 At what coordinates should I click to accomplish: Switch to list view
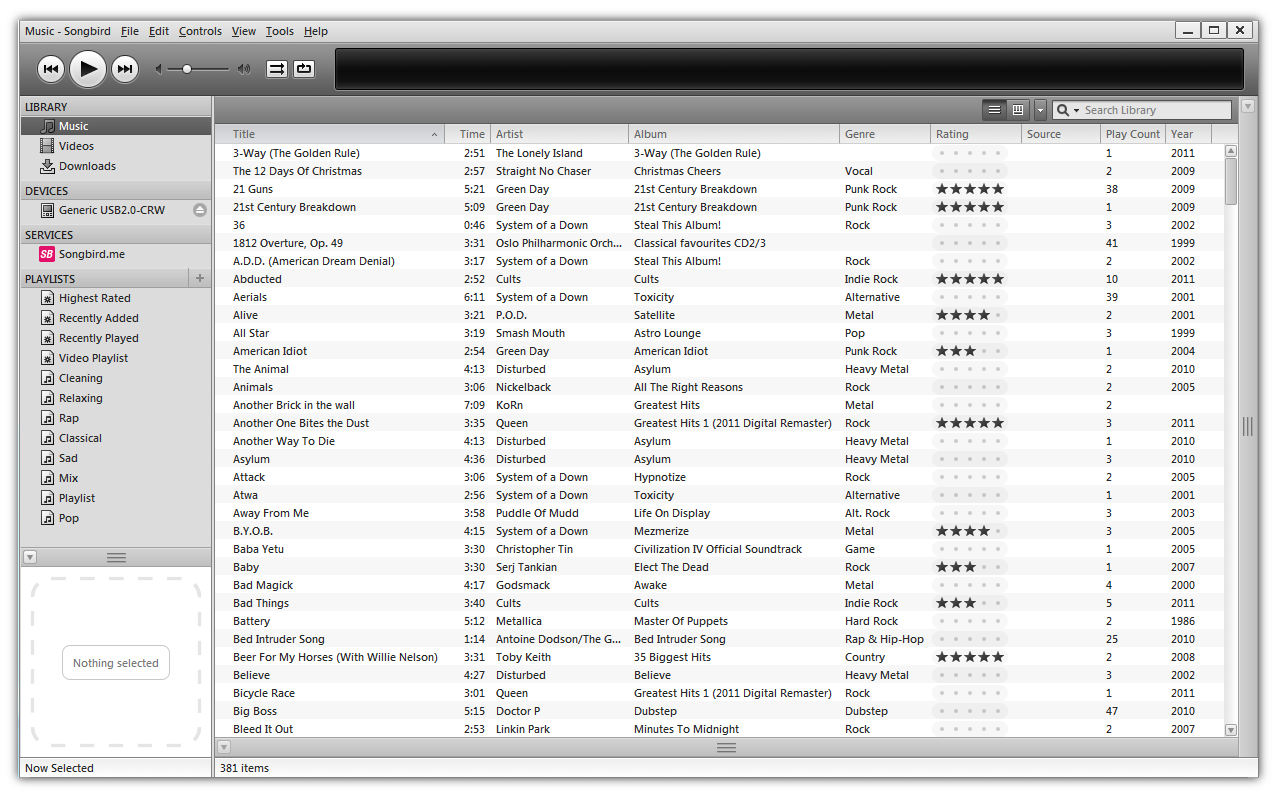994,110
